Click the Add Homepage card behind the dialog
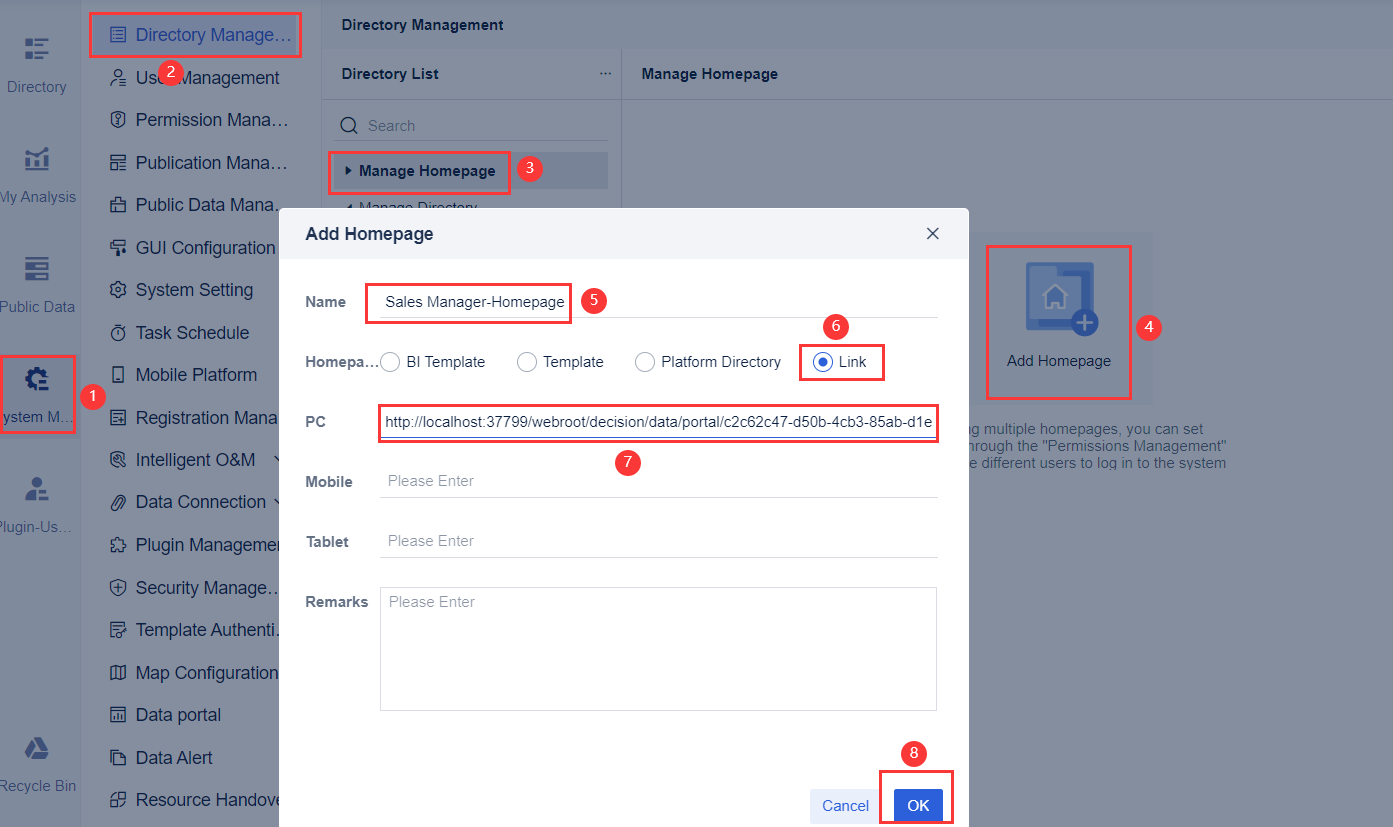 pos(1059,320)
